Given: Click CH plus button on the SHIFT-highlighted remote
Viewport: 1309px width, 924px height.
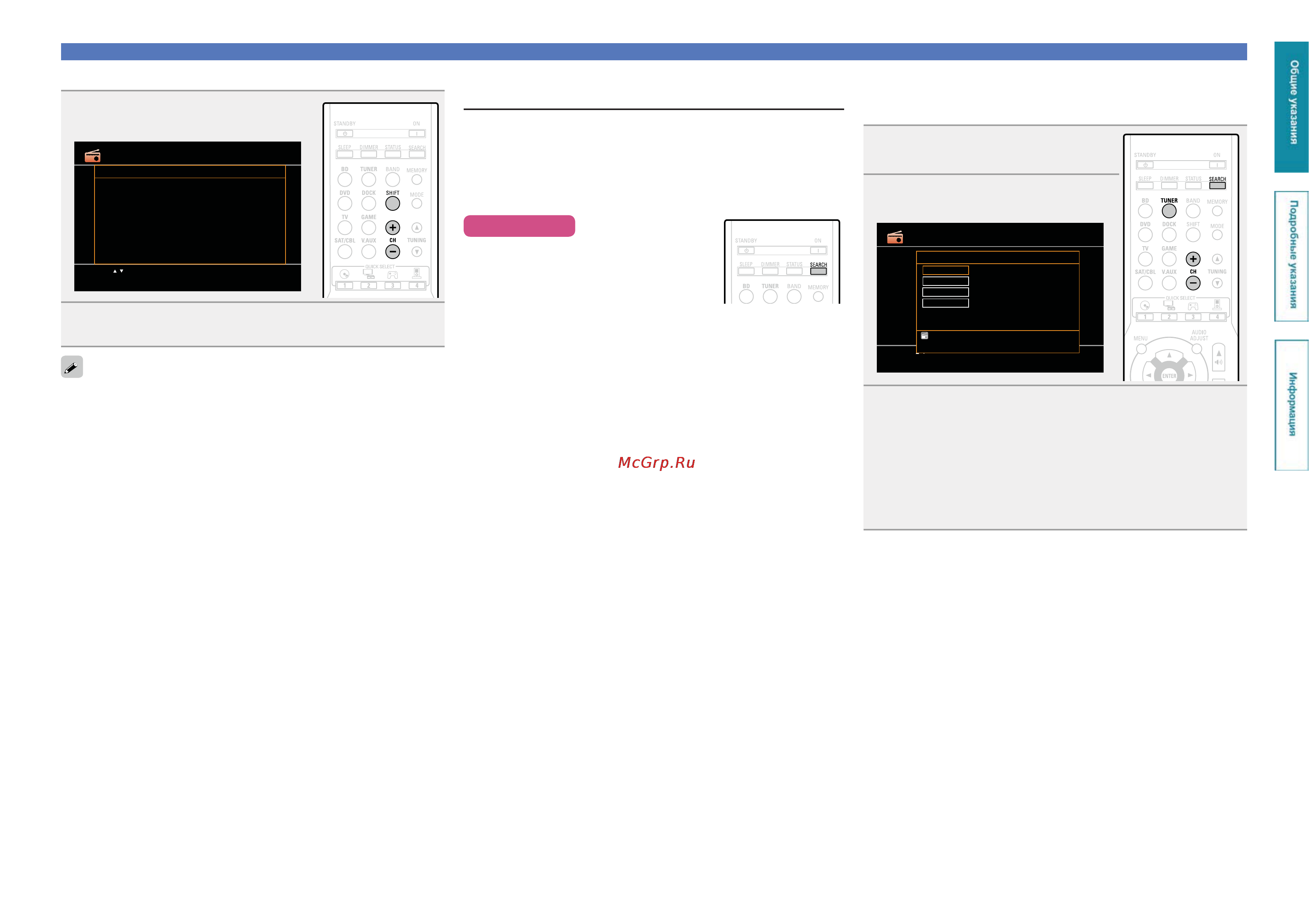Looking at the screenshot, I should [x=393, y=227].
